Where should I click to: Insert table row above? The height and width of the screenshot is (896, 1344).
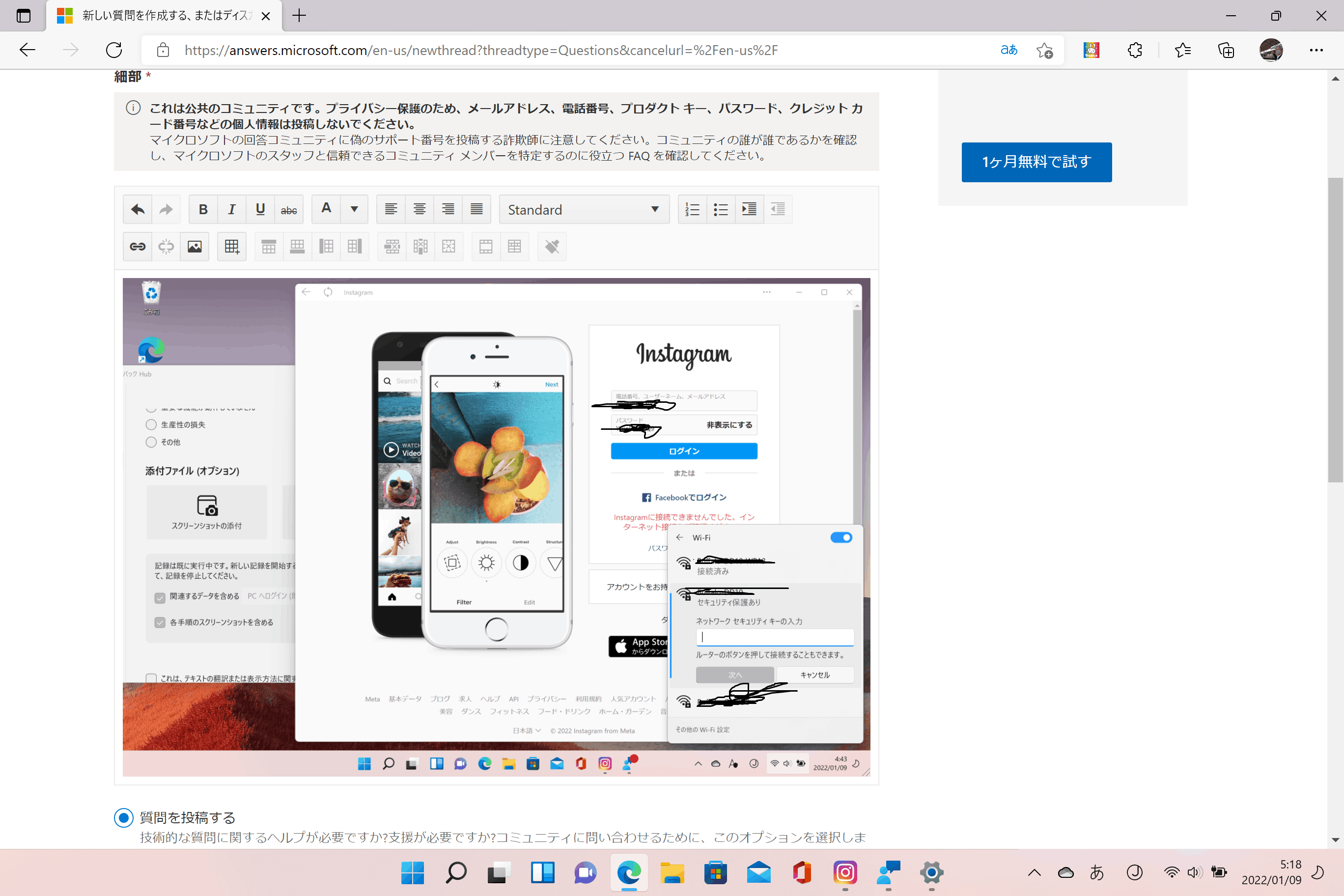pos(269,247)
